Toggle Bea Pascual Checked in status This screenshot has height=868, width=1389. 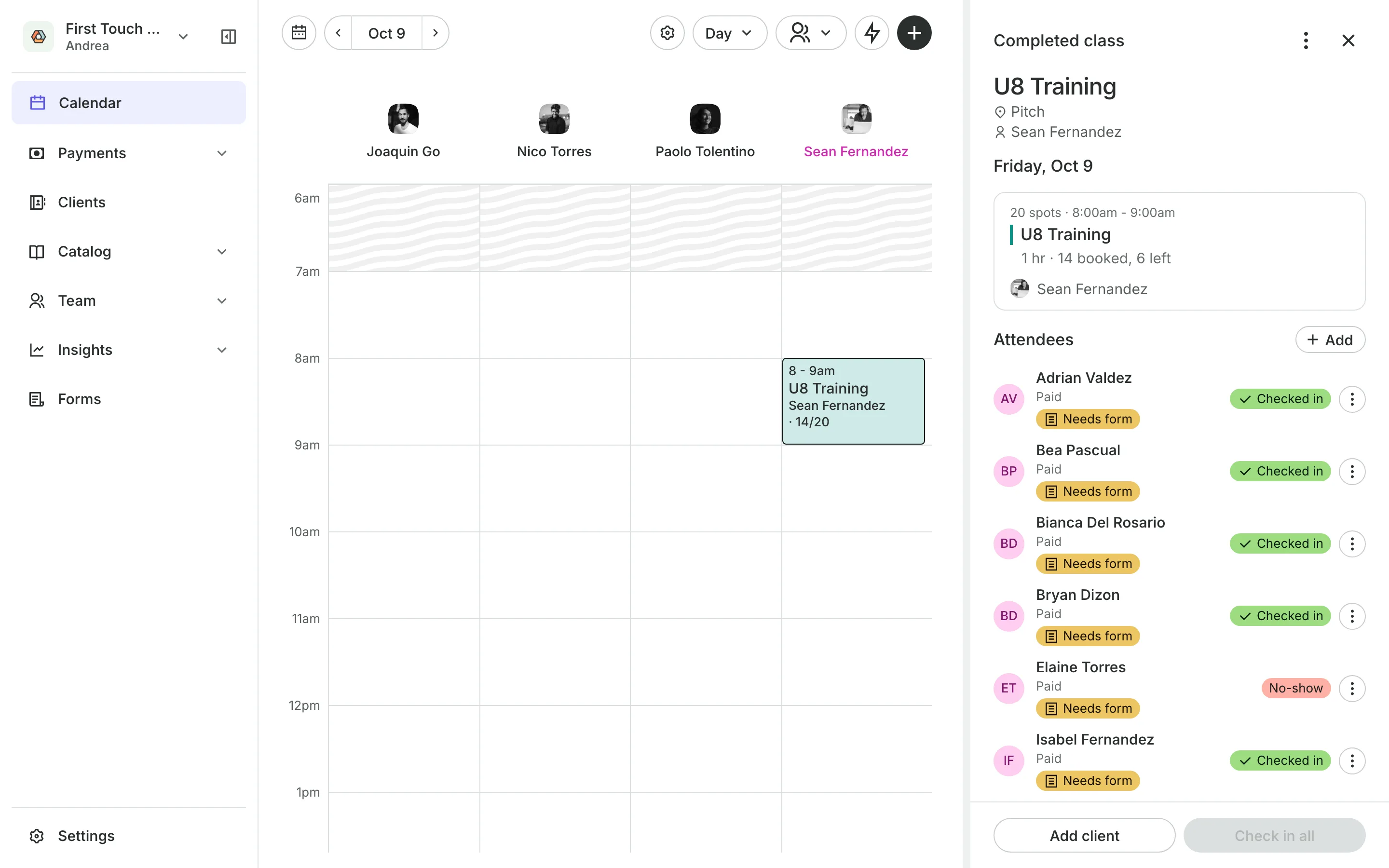pos(1280,471)
